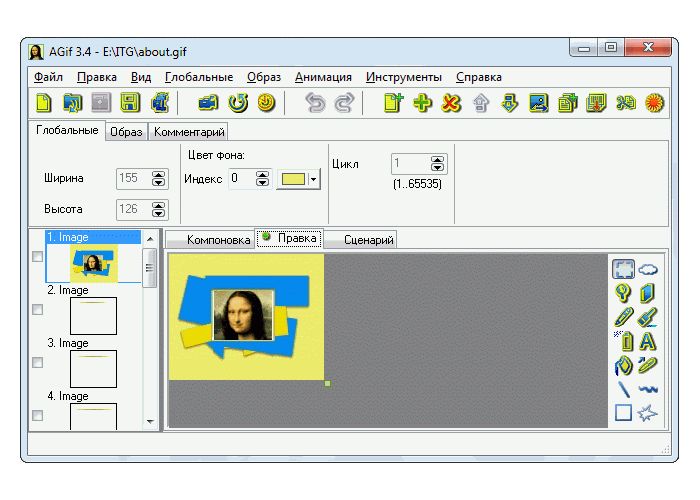Open the Вид menu
The height and width of the screenshot is (500, 700).
(x=141, y=77)
